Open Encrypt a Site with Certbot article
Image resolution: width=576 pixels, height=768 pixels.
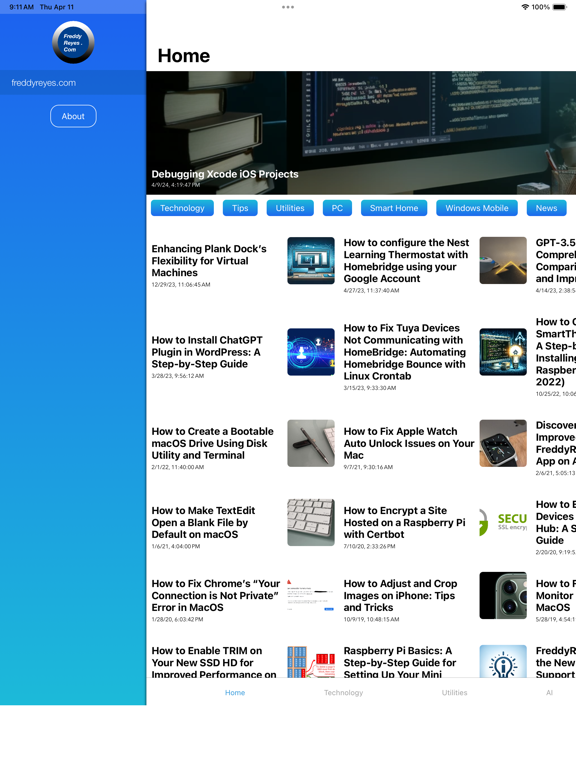coord(405,523)
